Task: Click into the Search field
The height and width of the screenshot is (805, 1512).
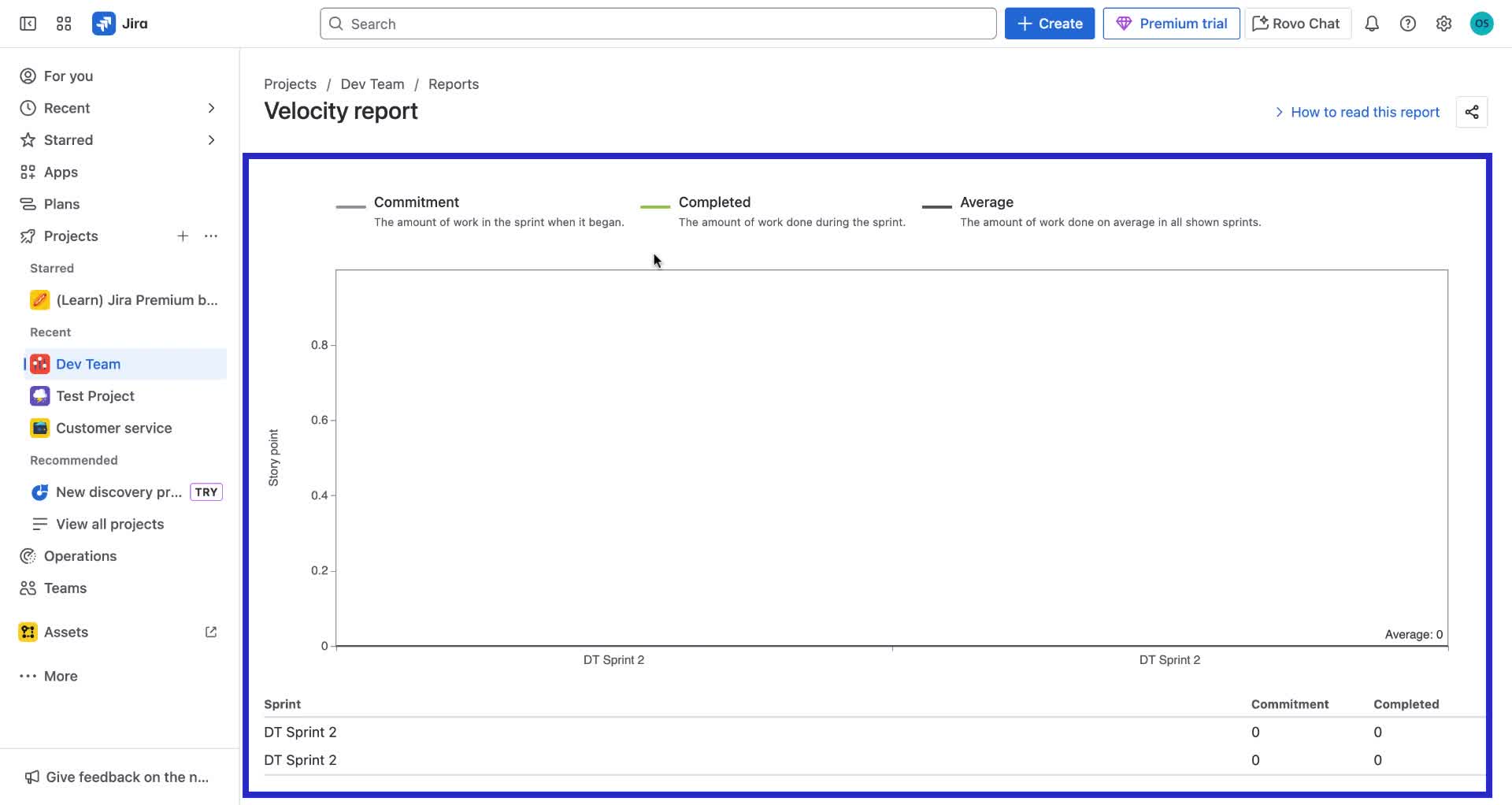Action: [x=658, y=24]
